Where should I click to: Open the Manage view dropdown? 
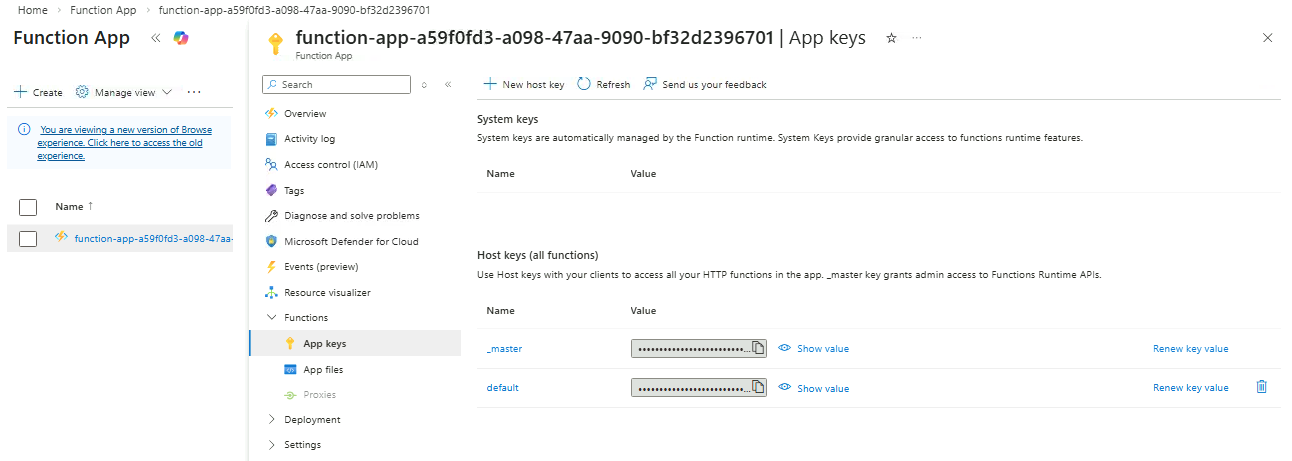(125, 92)
